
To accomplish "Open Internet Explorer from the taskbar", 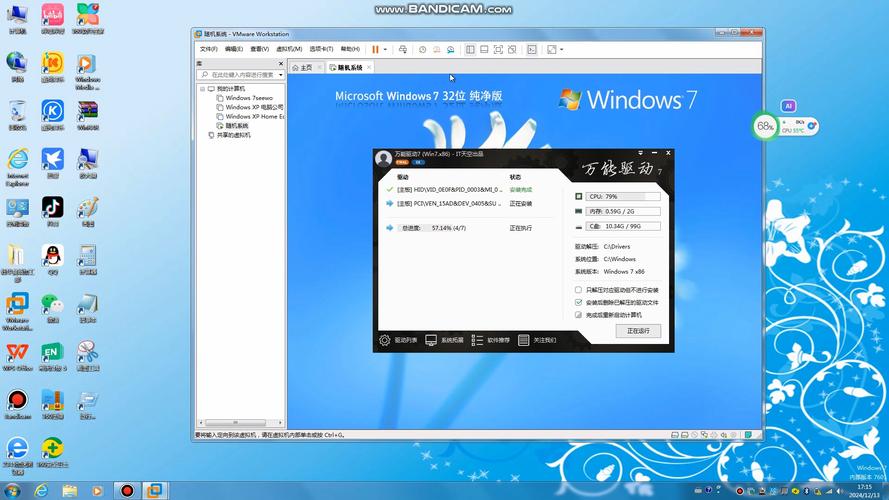I will tap(41, 490).
